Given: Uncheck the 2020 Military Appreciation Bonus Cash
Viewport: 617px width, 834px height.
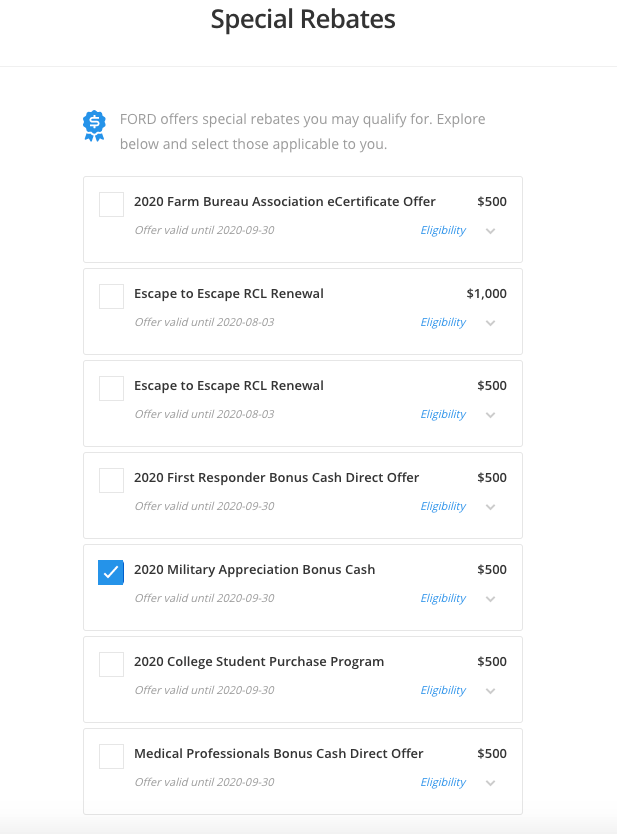Looking at the screenshot, I should click(x=111, y=572).
